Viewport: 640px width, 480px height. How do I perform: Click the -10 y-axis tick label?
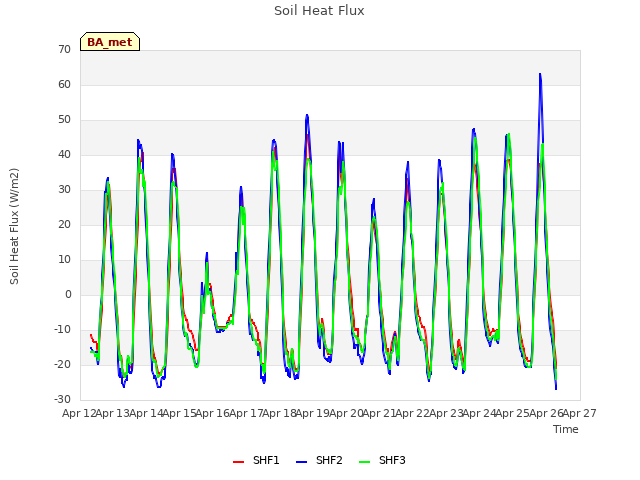[62, 329]
